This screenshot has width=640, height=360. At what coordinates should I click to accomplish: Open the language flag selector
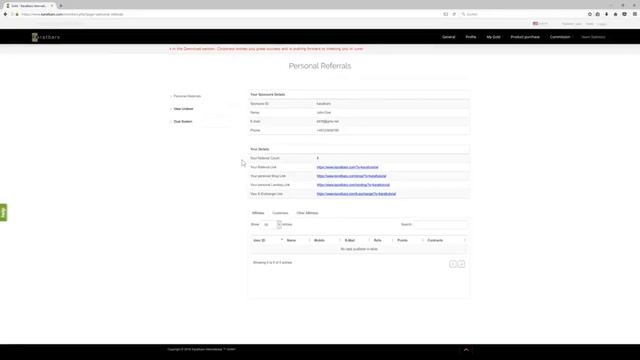tap(540, 24)
